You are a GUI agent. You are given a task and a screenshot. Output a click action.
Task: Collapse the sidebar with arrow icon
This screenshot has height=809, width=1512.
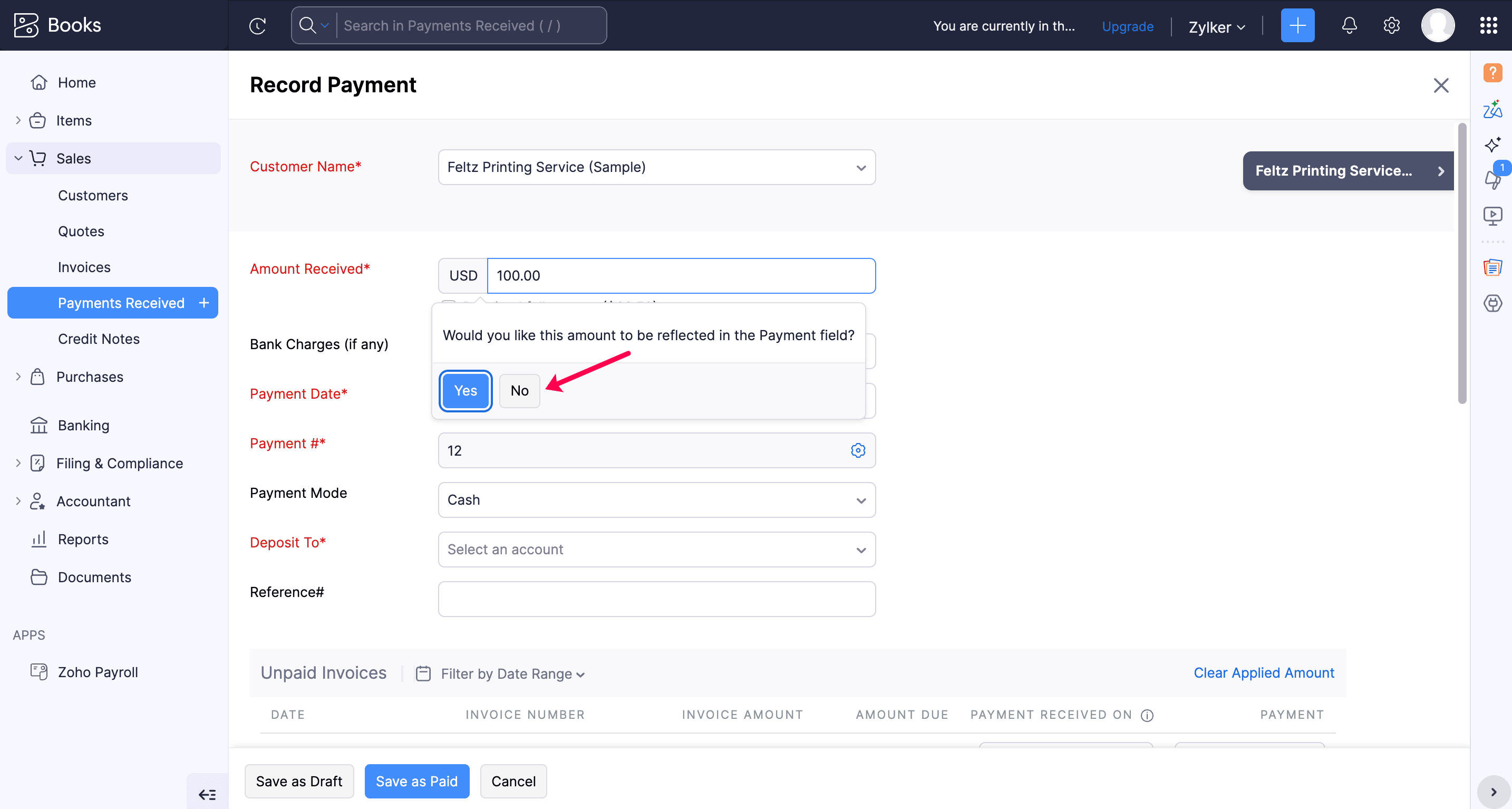pyautogui.click(x=207, y=794)
